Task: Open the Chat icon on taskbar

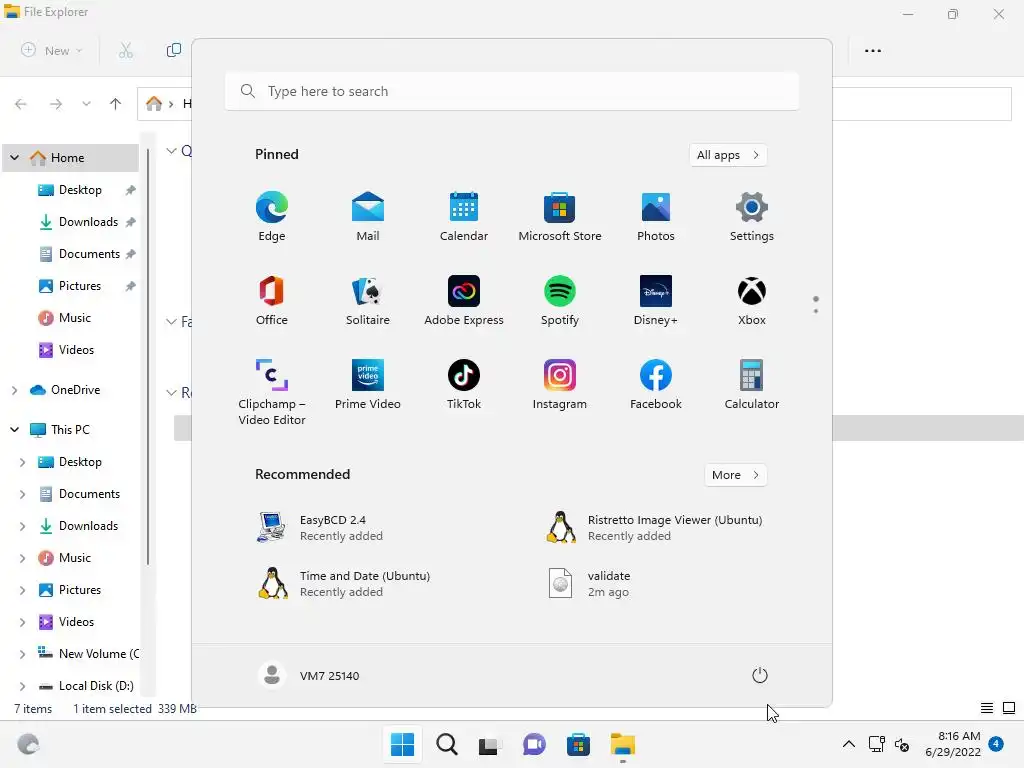Action: click(534, 744)
